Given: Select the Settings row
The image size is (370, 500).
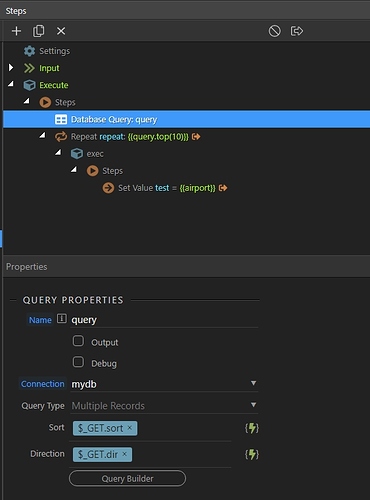Looking at the screenshot, I should (x=186, y=51).
